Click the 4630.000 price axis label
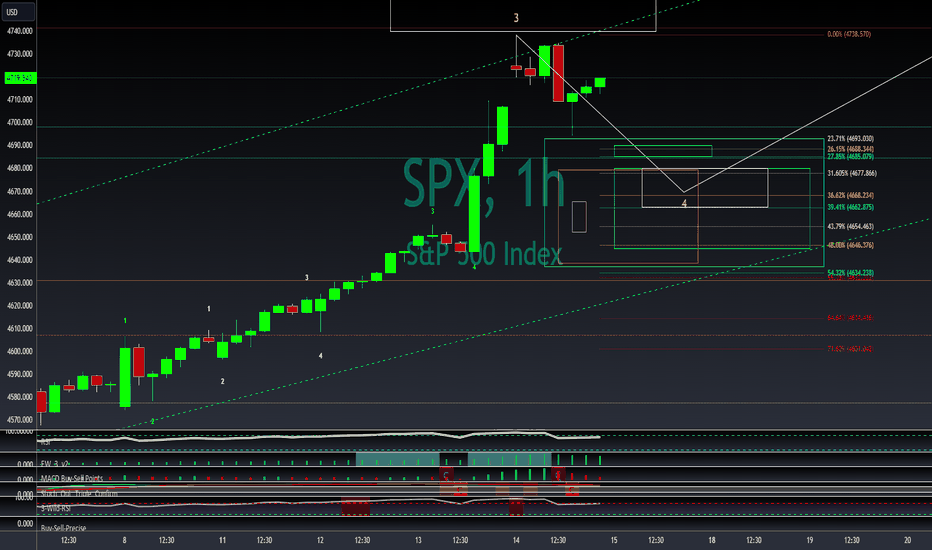The height and width of the screenshot is (550, 932). (20, 283)
